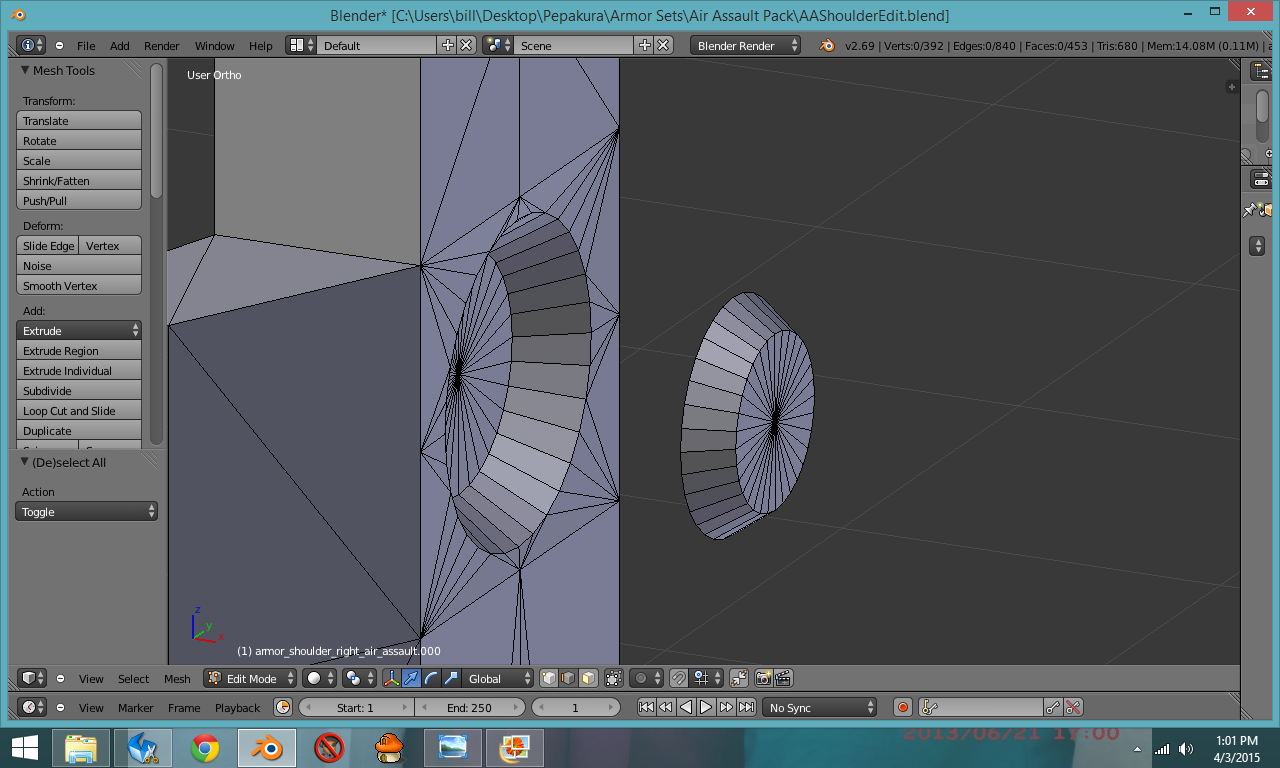
Task: Open the Toggle action dropdown
Action: coord(86,511)
